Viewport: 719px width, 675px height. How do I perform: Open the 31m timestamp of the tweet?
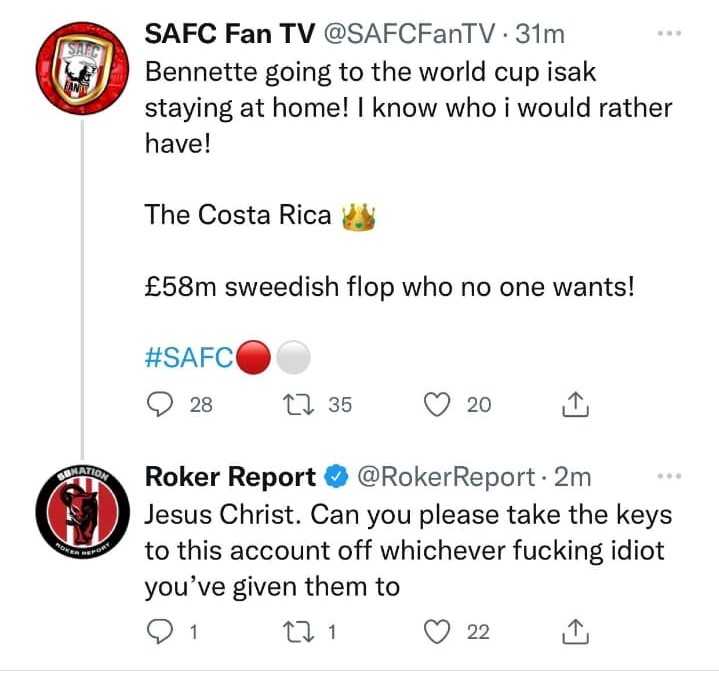(x=540, y=34)
